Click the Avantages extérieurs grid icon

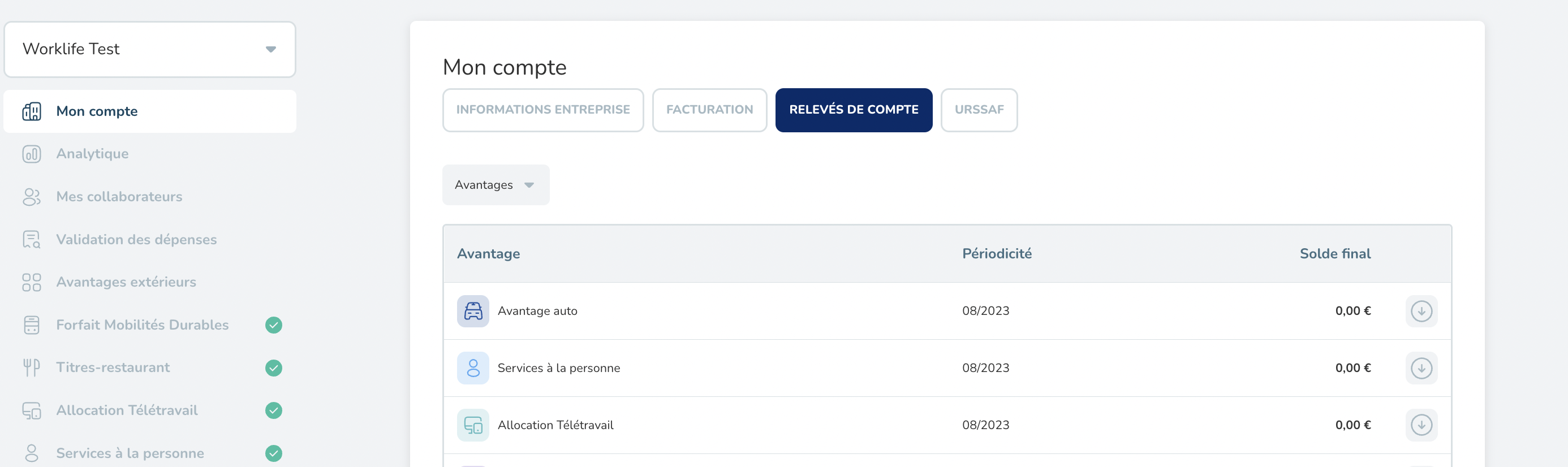tap(32, 282)
